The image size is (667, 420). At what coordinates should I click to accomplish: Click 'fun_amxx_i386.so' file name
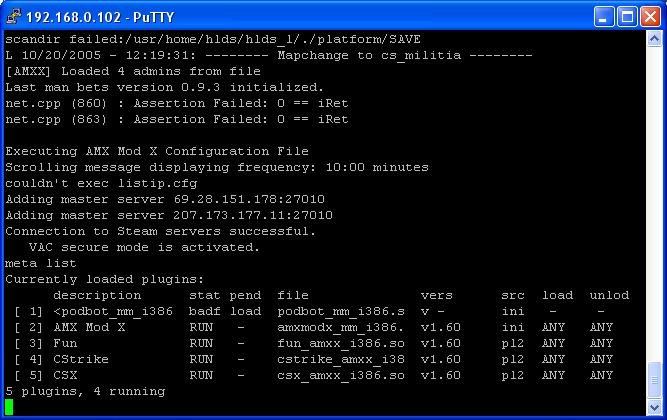point(341,343)
